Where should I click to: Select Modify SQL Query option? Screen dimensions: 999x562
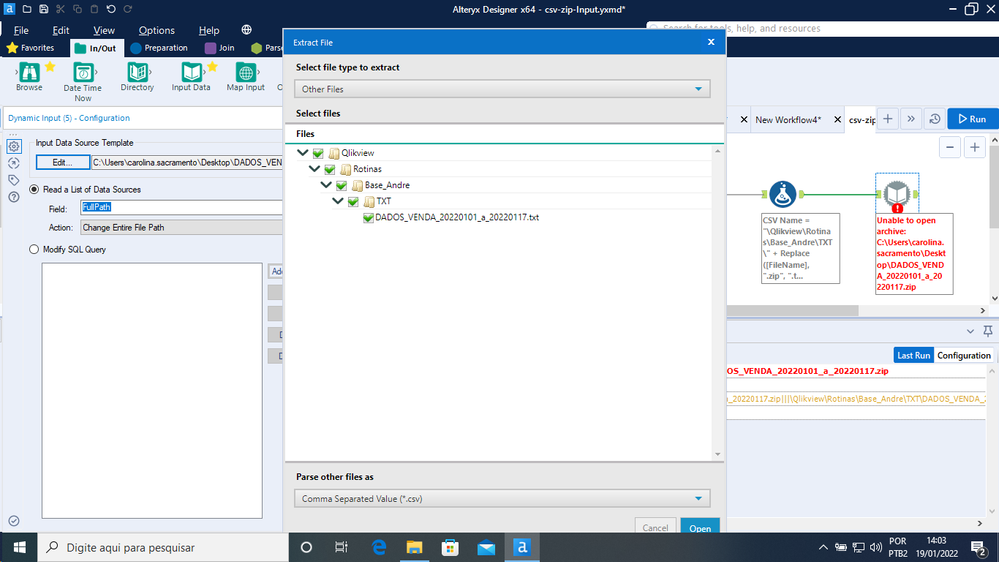click(x=34, y=249)
